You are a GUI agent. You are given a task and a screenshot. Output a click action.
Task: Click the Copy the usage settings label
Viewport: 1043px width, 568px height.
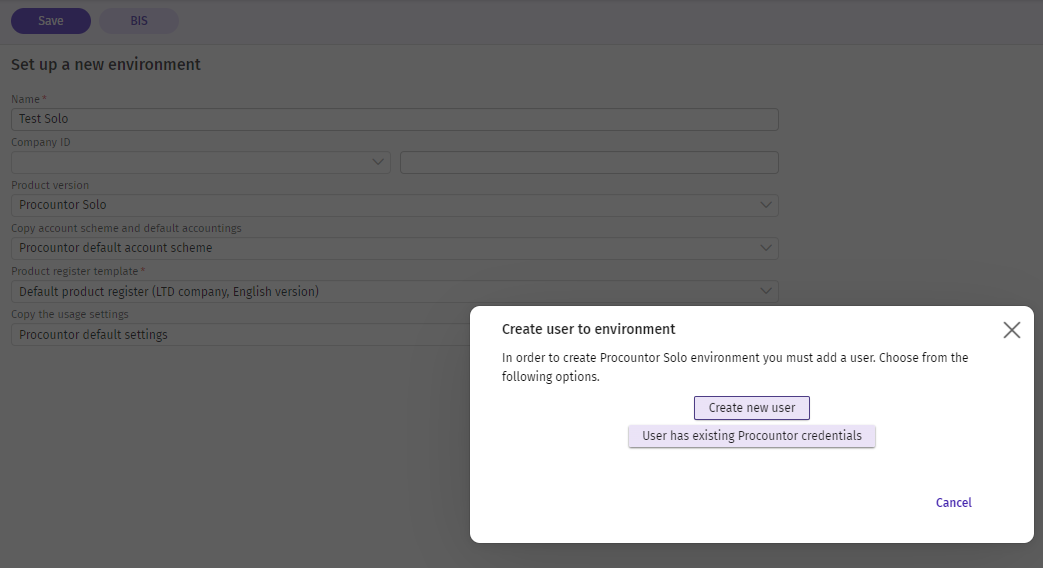pos(70,314)
